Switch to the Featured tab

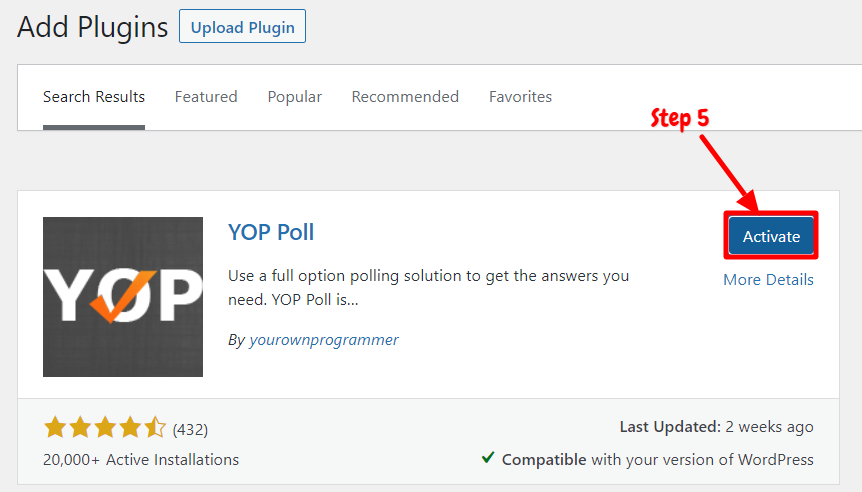click(206, 97)
